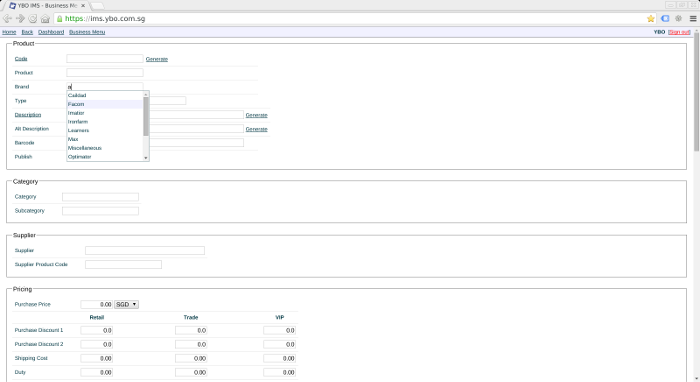Go back with the browser back arrow

click(7, 19)
